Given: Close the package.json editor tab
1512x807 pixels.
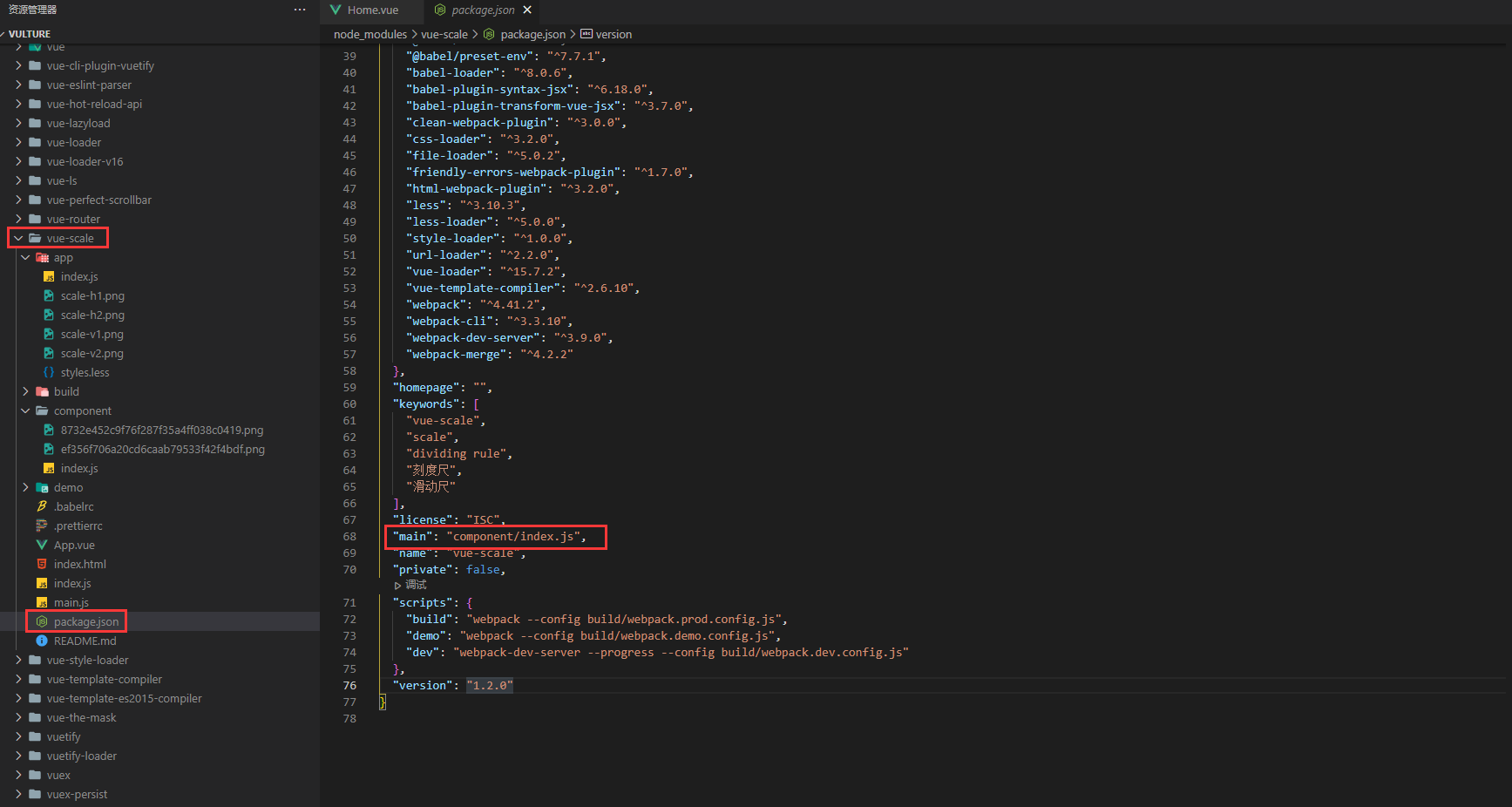Looking at the screenshot, I should 527,10.
